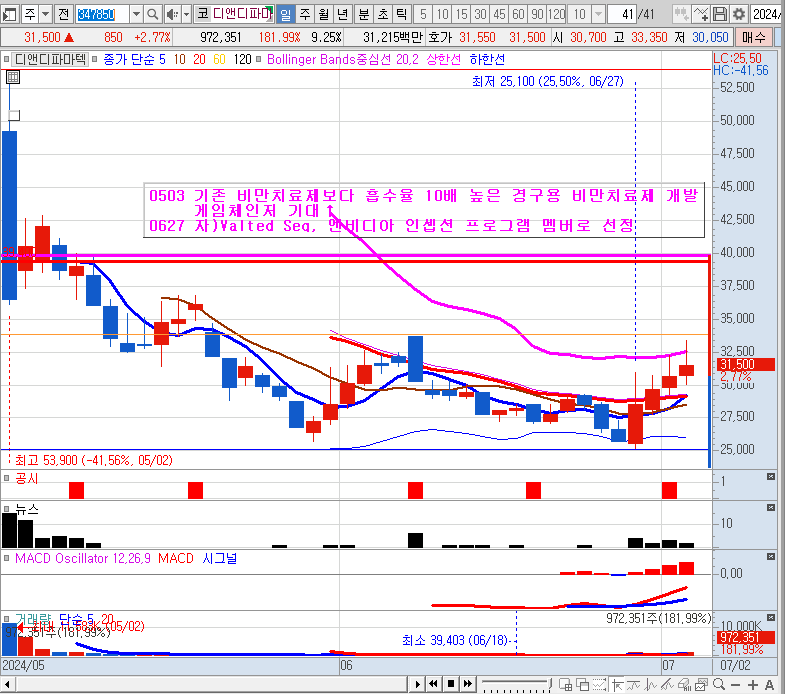Viewport: 785px width, 694px height.
Task: Click the text 'A' annotation icon
Action: pos(769,684)
